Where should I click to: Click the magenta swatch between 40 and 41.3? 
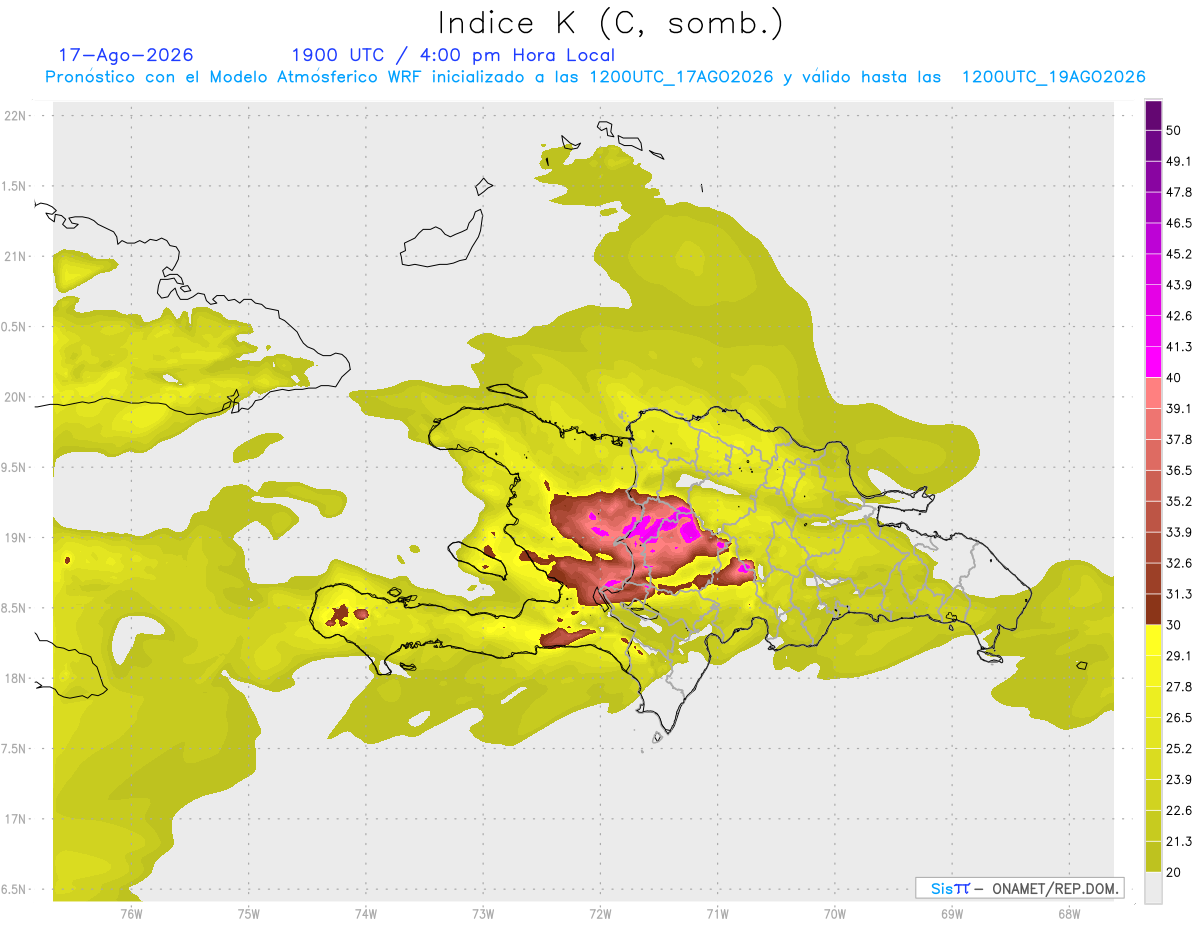(x=1153, y=362)
